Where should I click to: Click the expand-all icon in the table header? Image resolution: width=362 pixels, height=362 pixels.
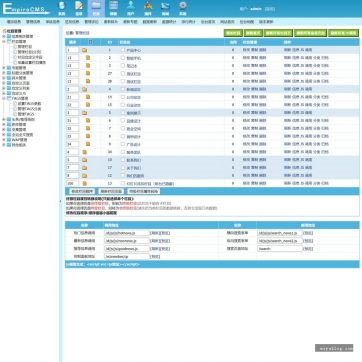tap(90, 42)
